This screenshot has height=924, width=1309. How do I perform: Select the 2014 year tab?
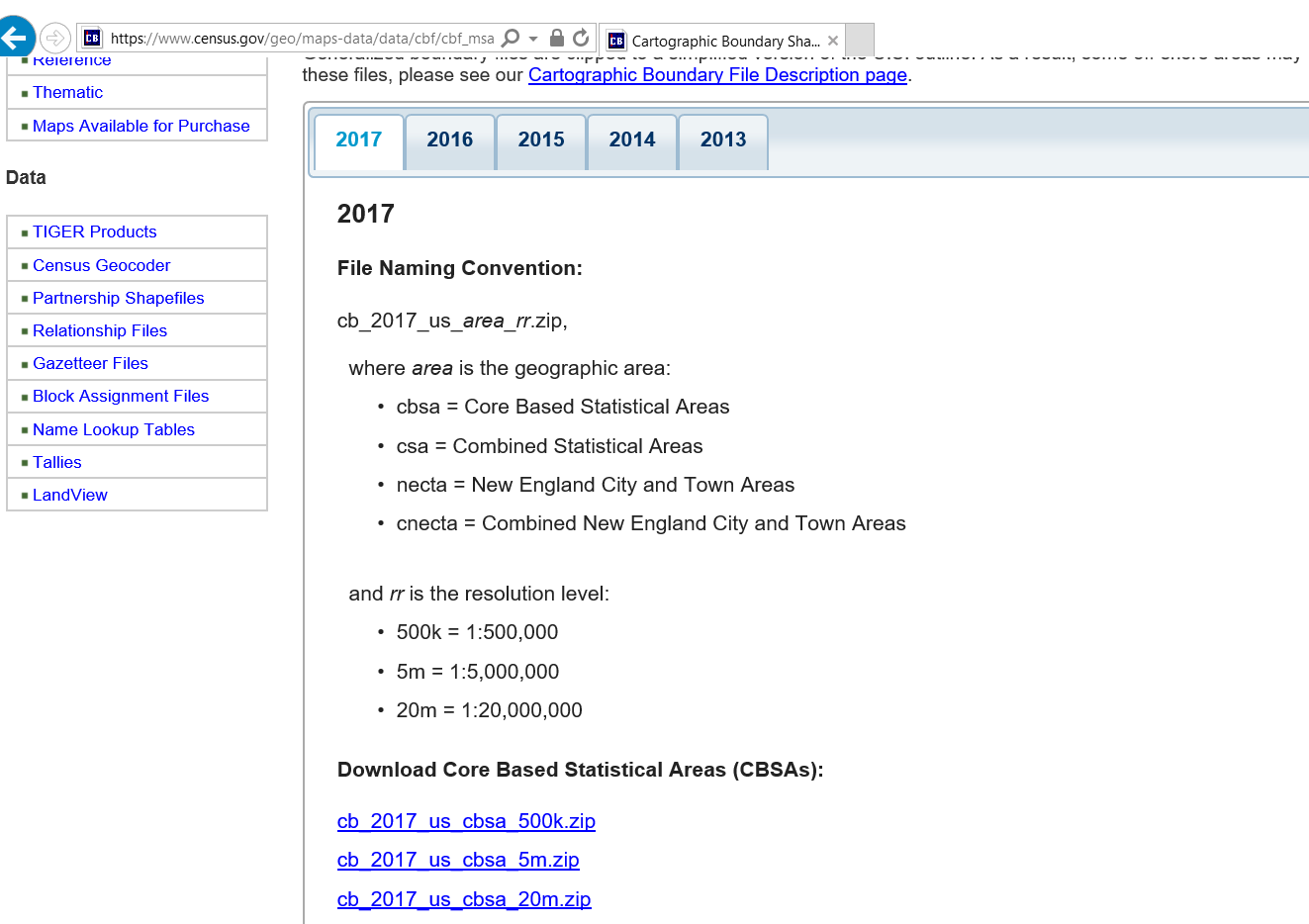point(632,140)
